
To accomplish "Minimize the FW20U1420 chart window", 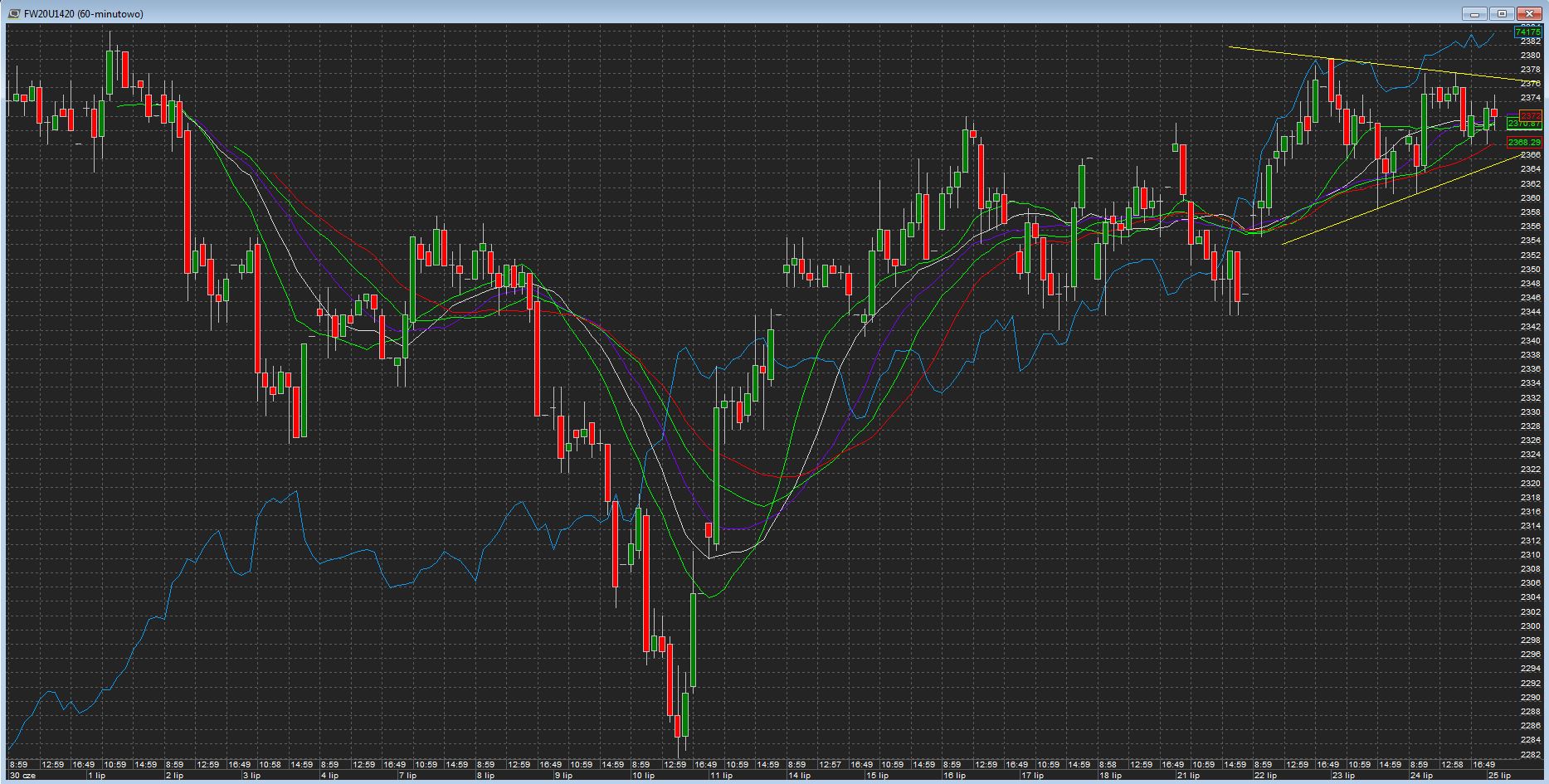I will (x=1474, y=13).
